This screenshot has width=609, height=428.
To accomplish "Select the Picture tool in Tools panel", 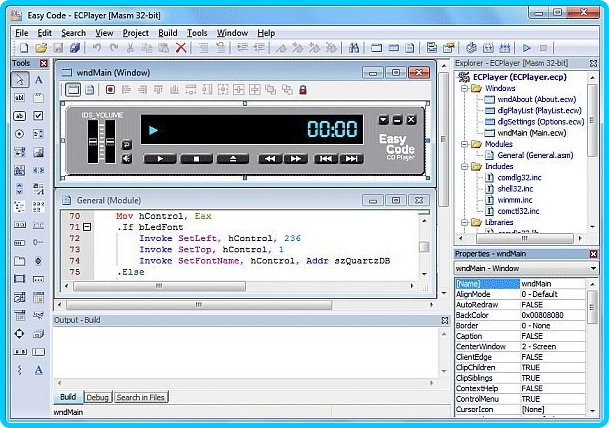I will (38, 152).
